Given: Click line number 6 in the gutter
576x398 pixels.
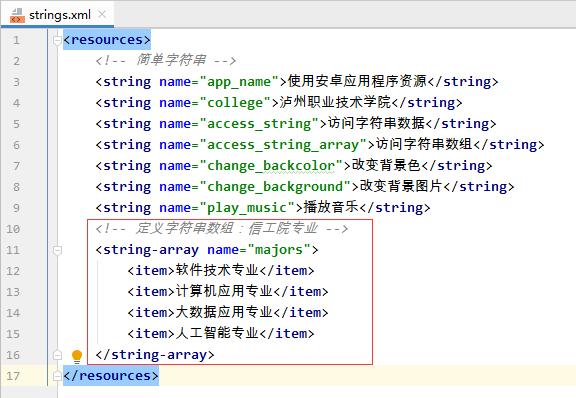Looking at the screenshot, I should tap(16, 145).
